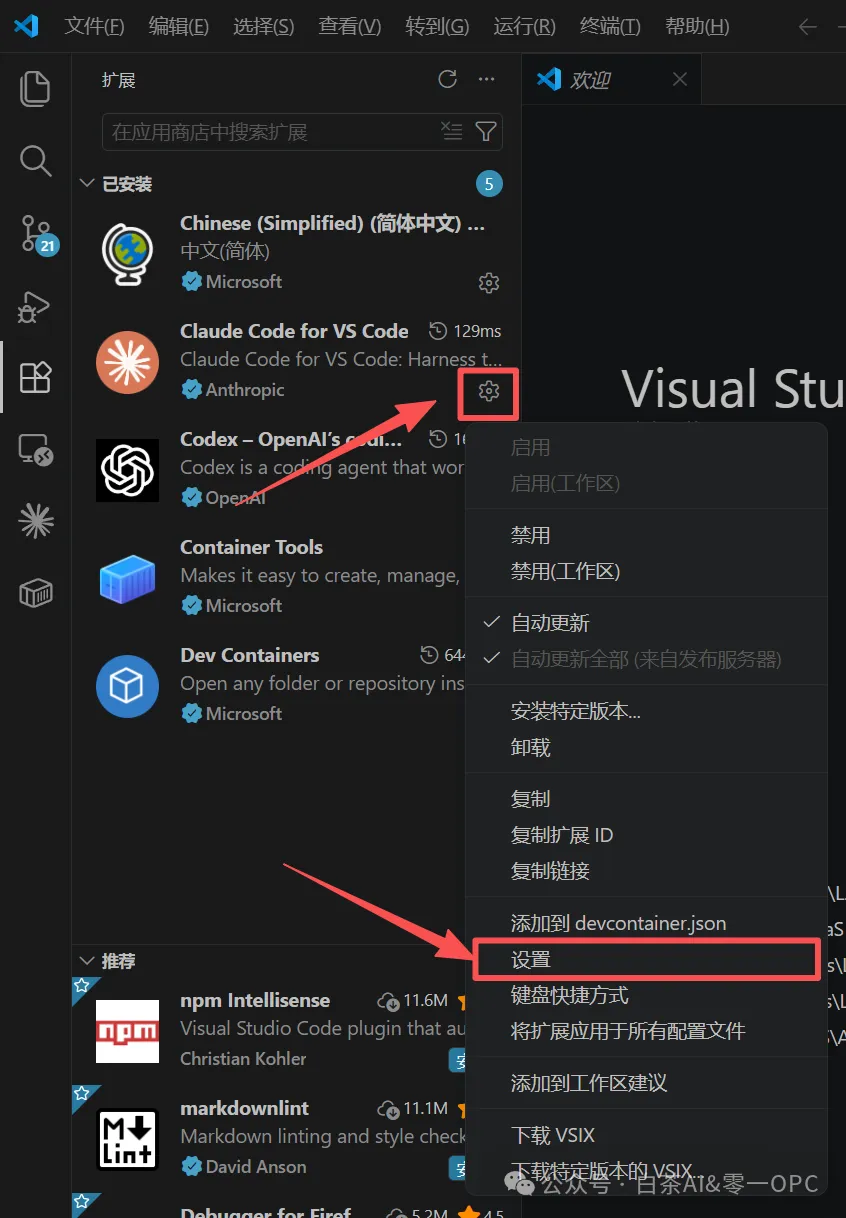
Task: Choose 禁用 in the context menu
Action: coord(531,535)
